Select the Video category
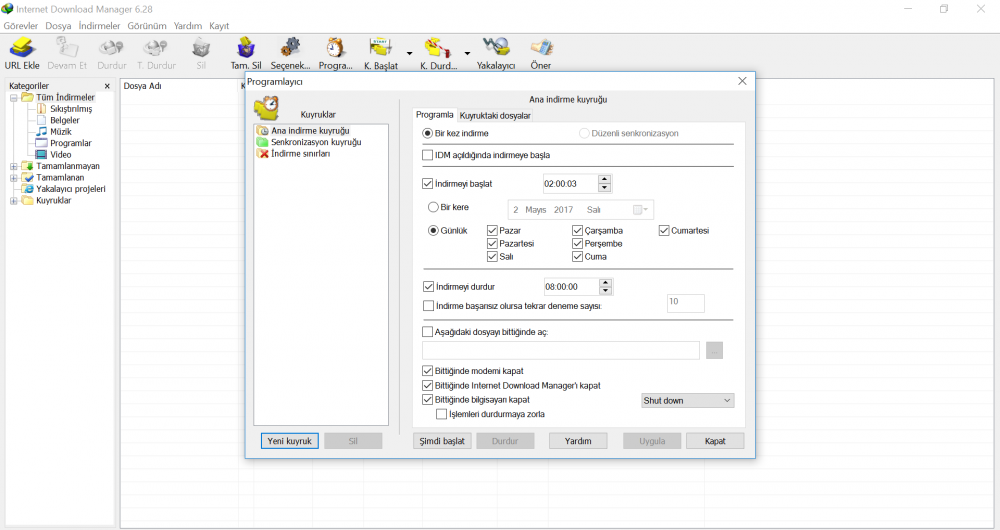The image size is (1000, 530). tap(61, 155)
